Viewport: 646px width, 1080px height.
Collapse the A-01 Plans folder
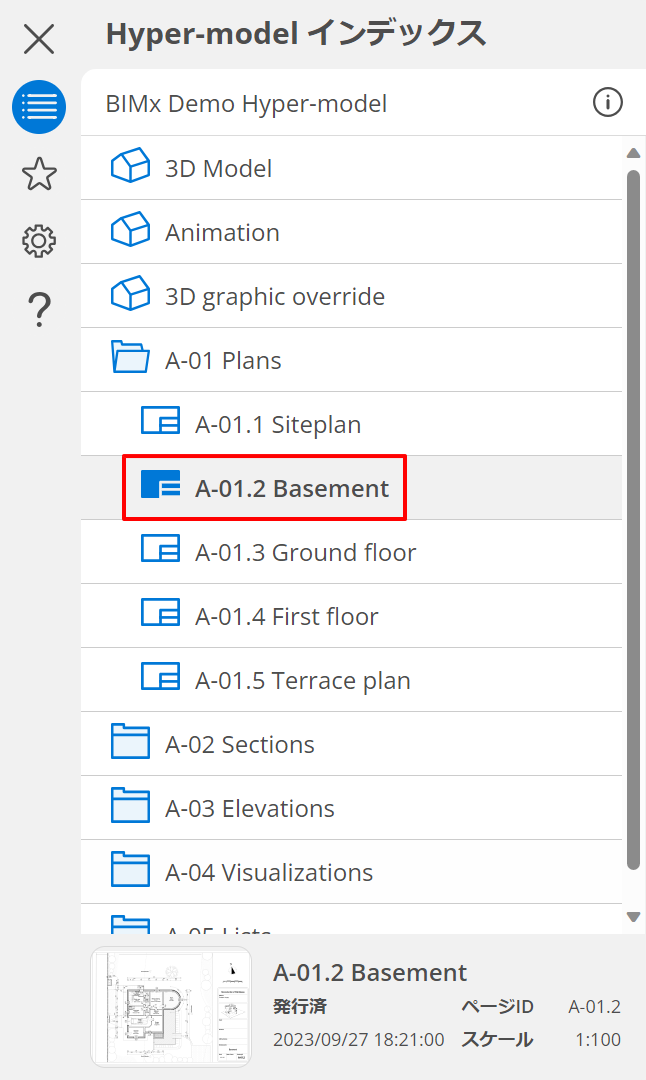130,359
